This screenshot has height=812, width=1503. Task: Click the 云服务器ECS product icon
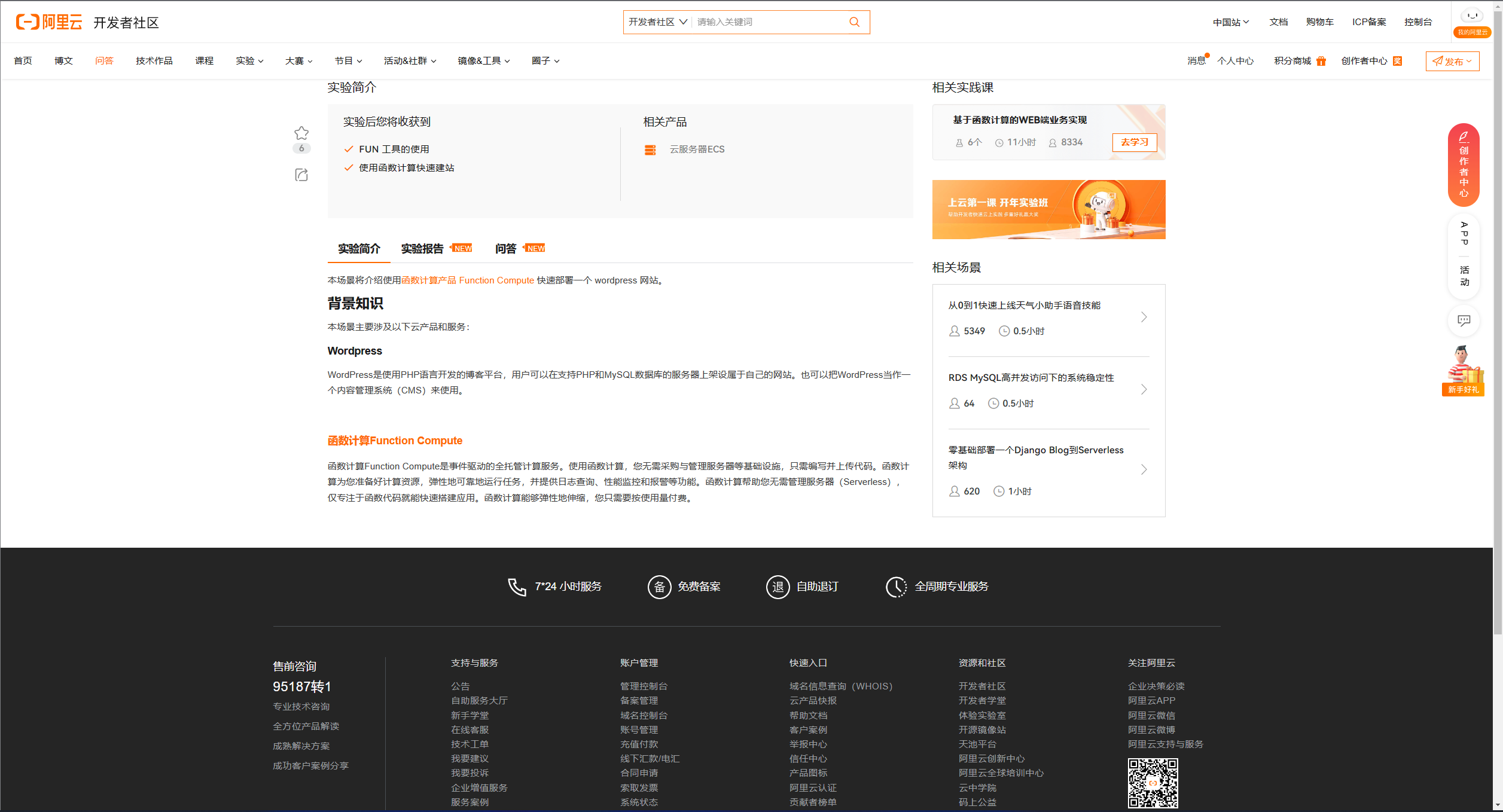[650, 149]
